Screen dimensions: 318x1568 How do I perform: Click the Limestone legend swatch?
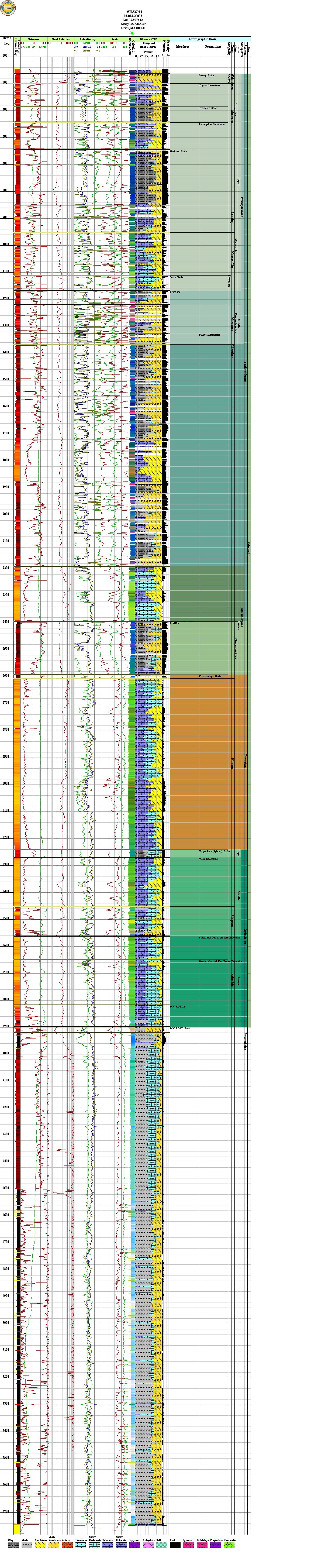81,1545
